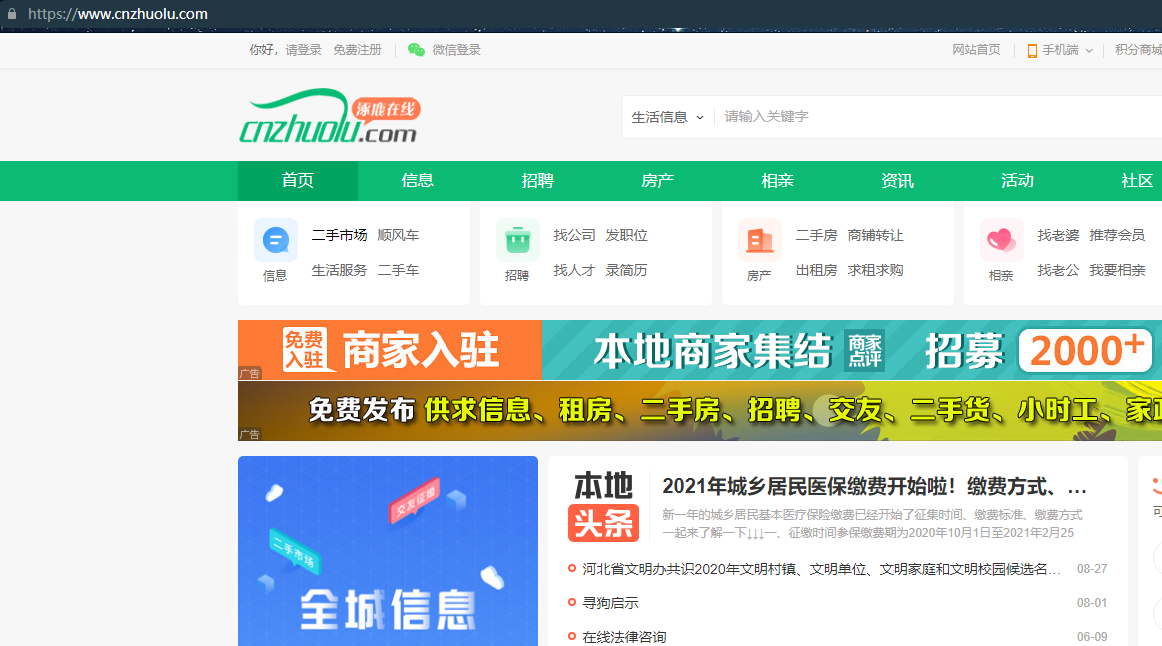The width and height of the screenshot is (1162, 646).
Task: Select the 资讯 navigation tab
Action: tap(897, 181)
